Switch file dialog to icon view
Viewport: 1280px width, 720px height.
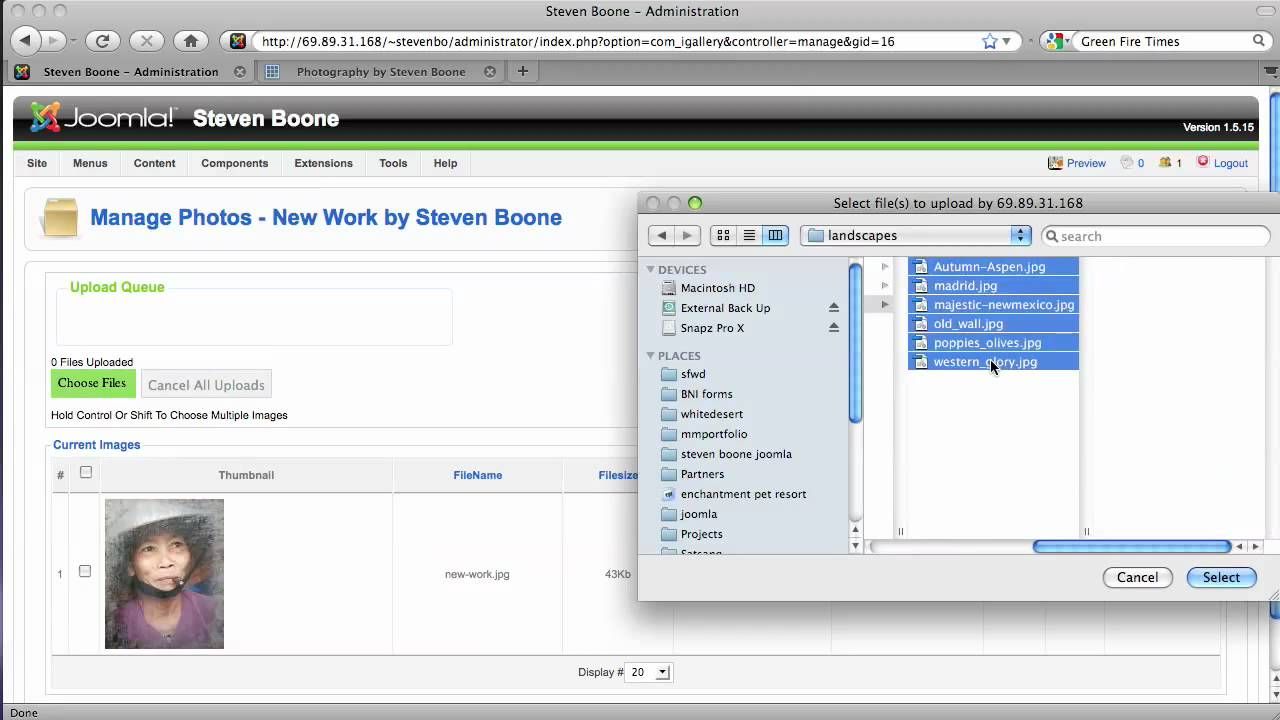tap(723, 235)
